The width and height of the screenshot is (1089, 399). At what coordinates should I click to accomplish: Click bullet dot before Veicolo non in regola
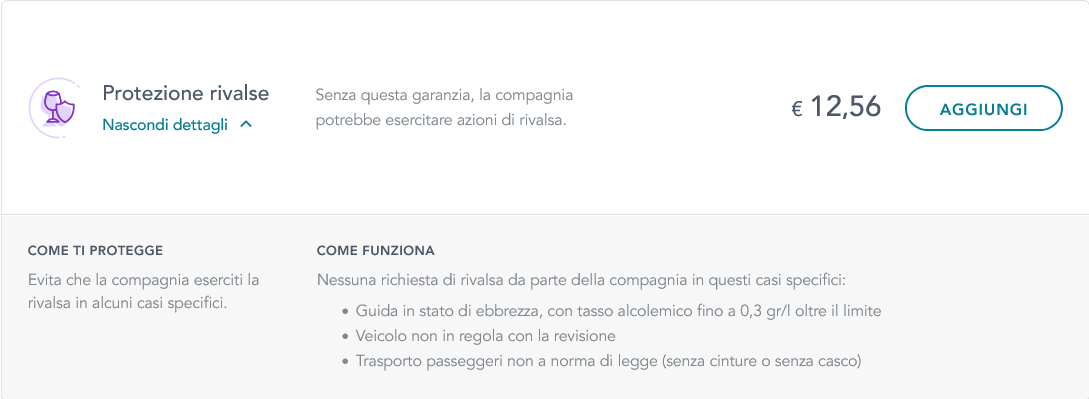[x=346, y=337]
